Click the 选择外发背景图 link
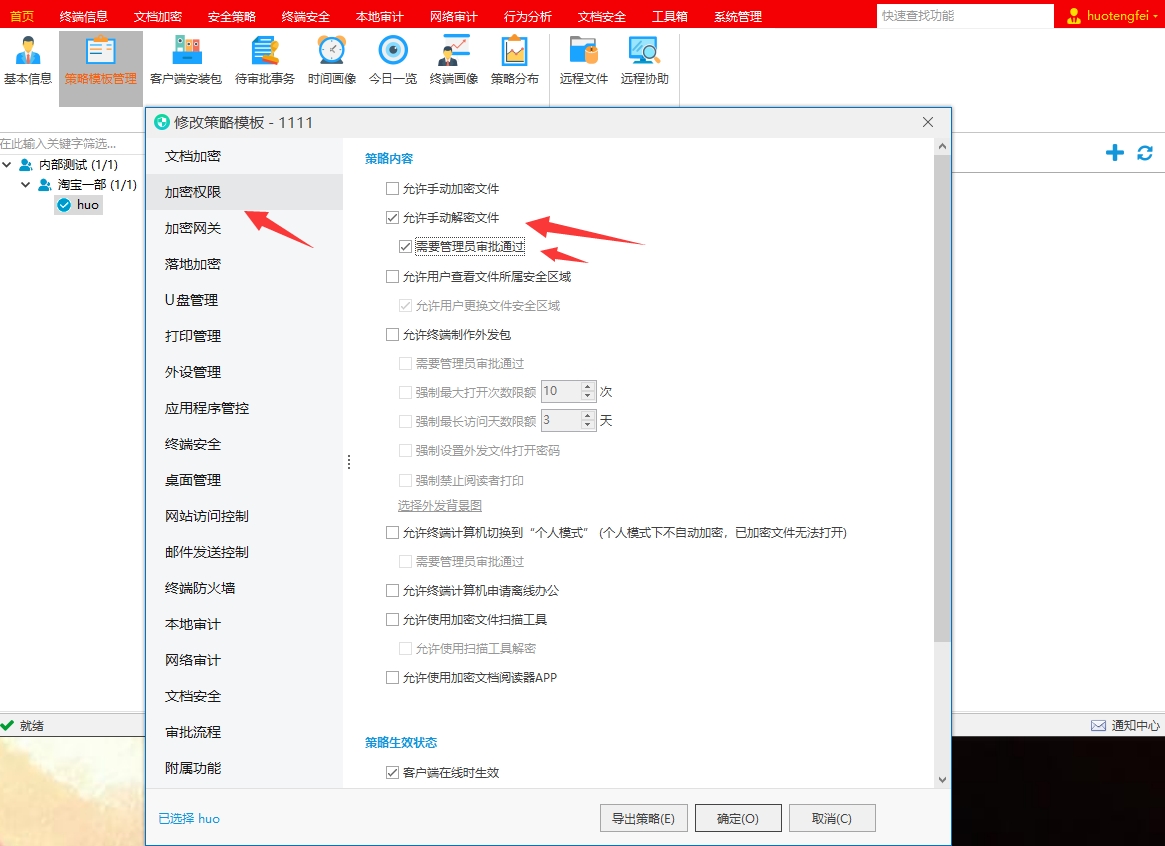 pyautogui.click(x=440, y=506)
